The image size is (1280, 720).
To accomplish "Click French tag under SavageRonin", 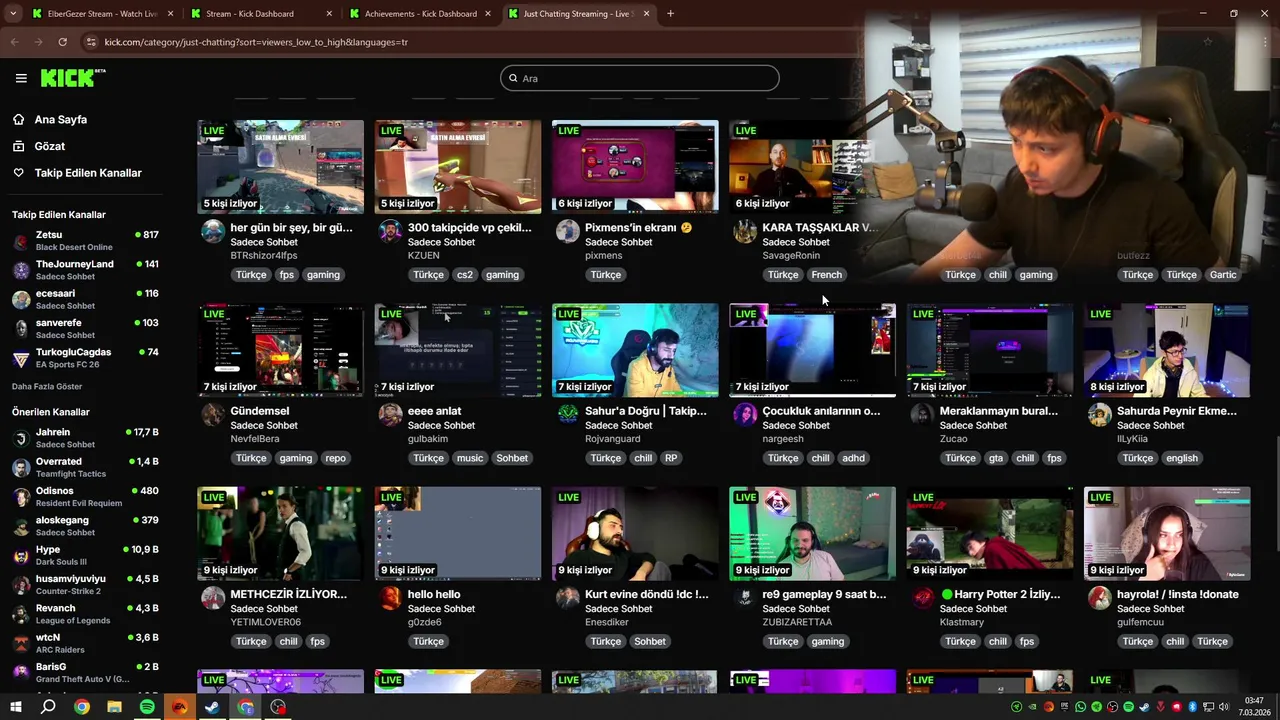I will [826, 275].
